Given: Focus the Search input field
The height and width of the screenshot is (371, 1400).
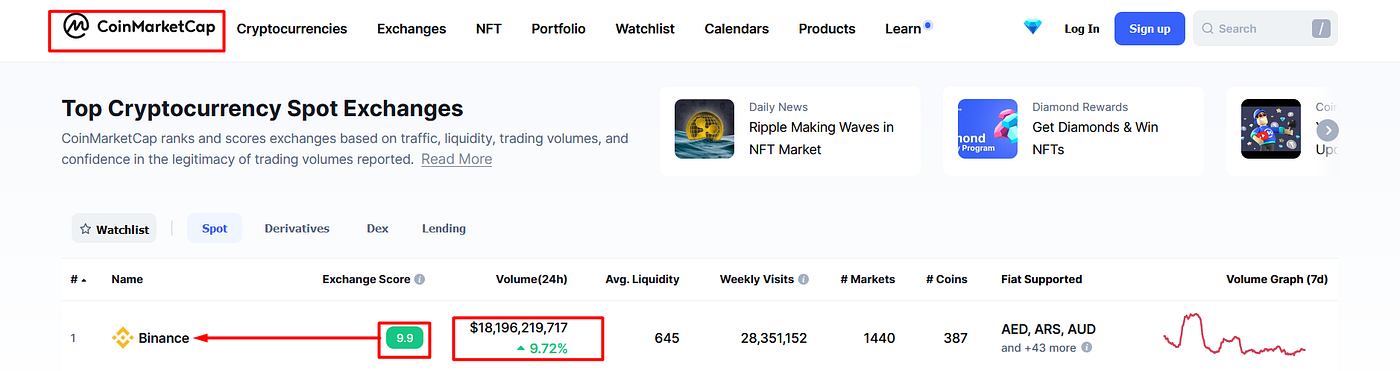Looking at the screenshot, I should pos(1266,29).
